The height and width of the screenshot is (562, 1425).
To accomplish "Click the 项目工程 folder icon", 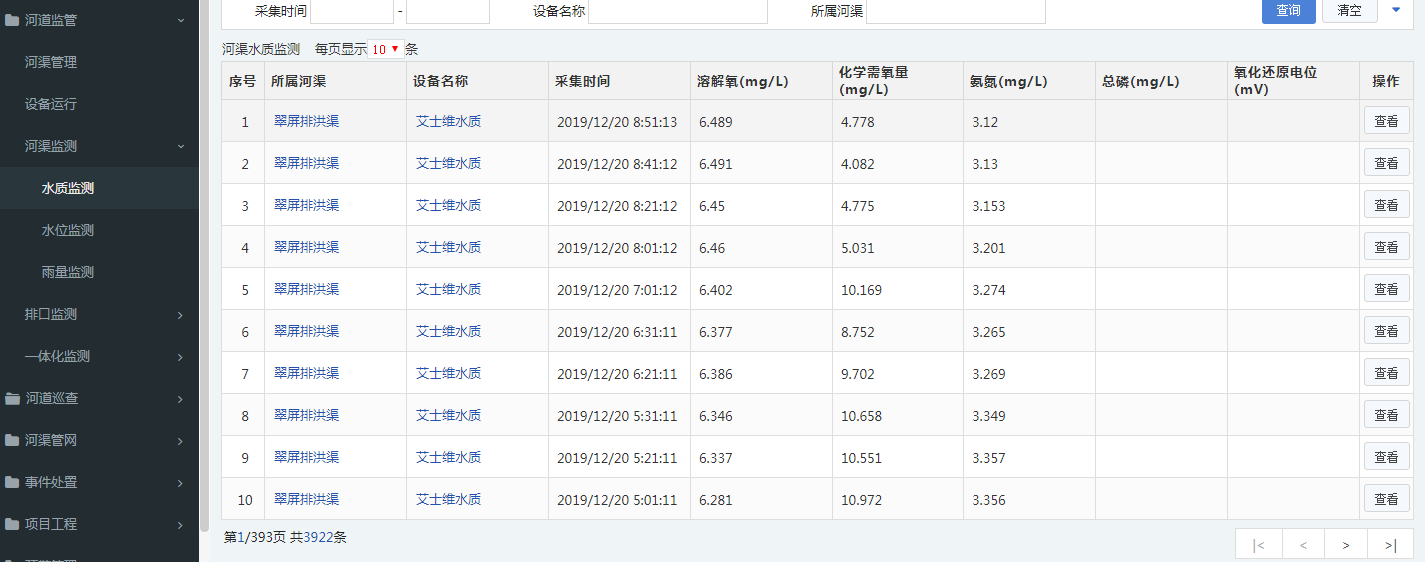I will [12, 524].
